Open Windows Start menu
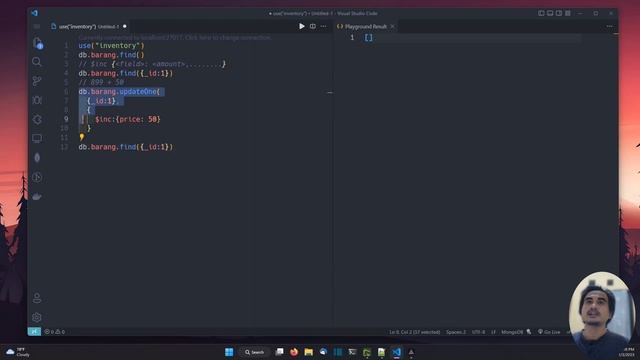The image size is (640, 360). tap(229, 352)
